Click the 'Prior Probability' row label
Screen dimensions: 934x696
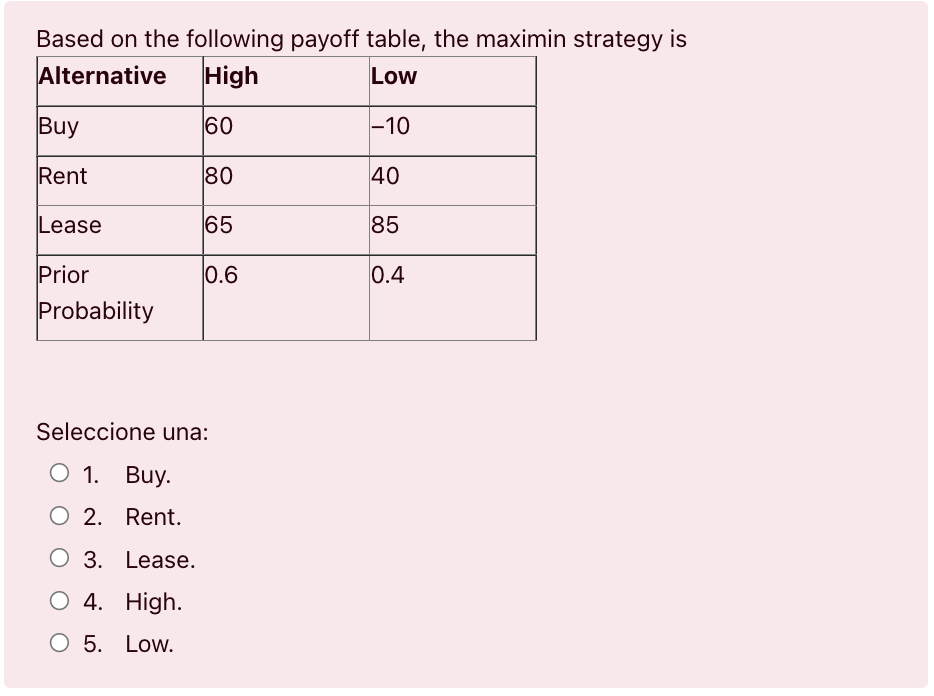pyautogui.click(x=95, y=293)
